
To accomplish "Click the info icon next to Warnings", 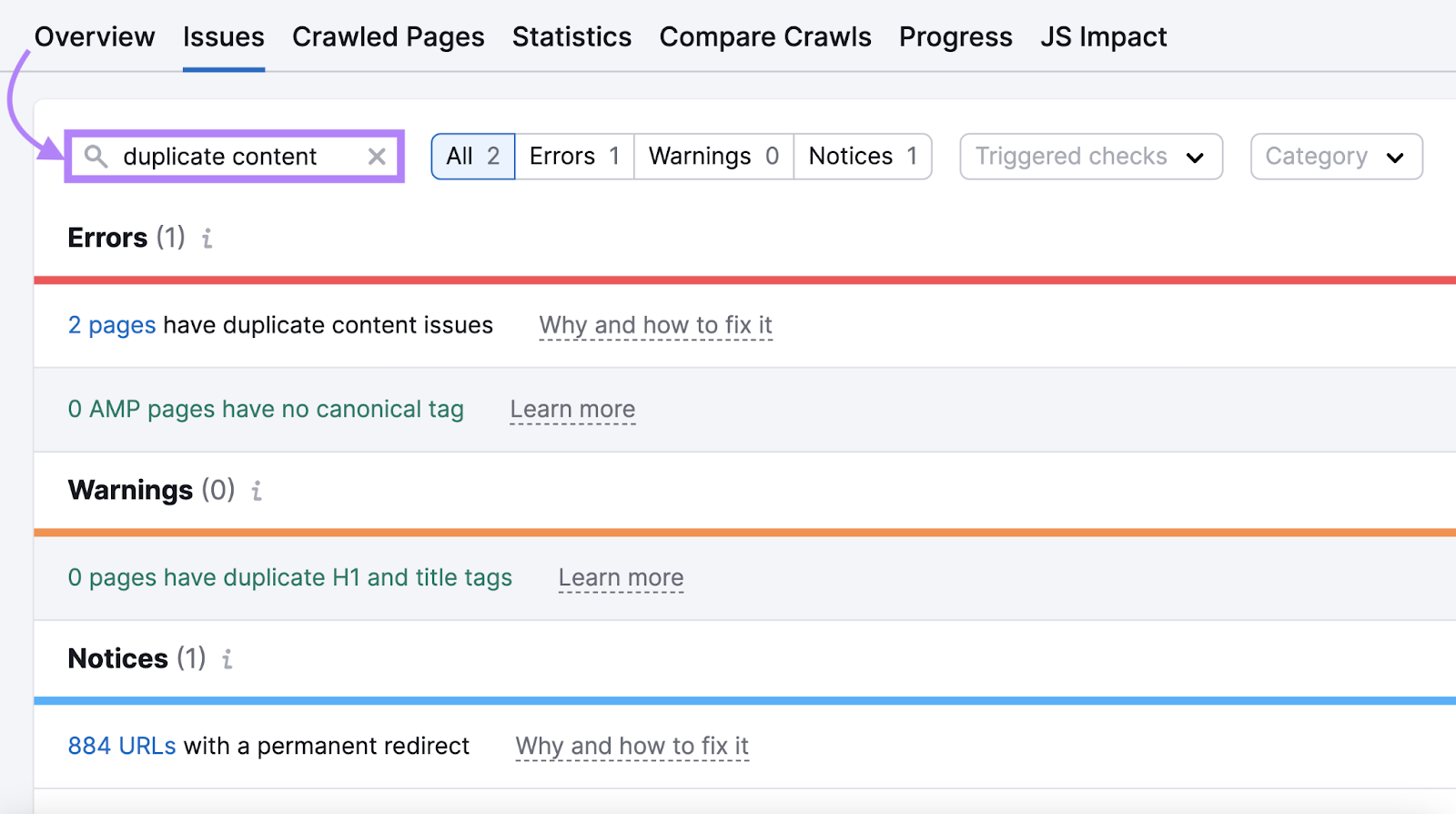I will 256,491.
